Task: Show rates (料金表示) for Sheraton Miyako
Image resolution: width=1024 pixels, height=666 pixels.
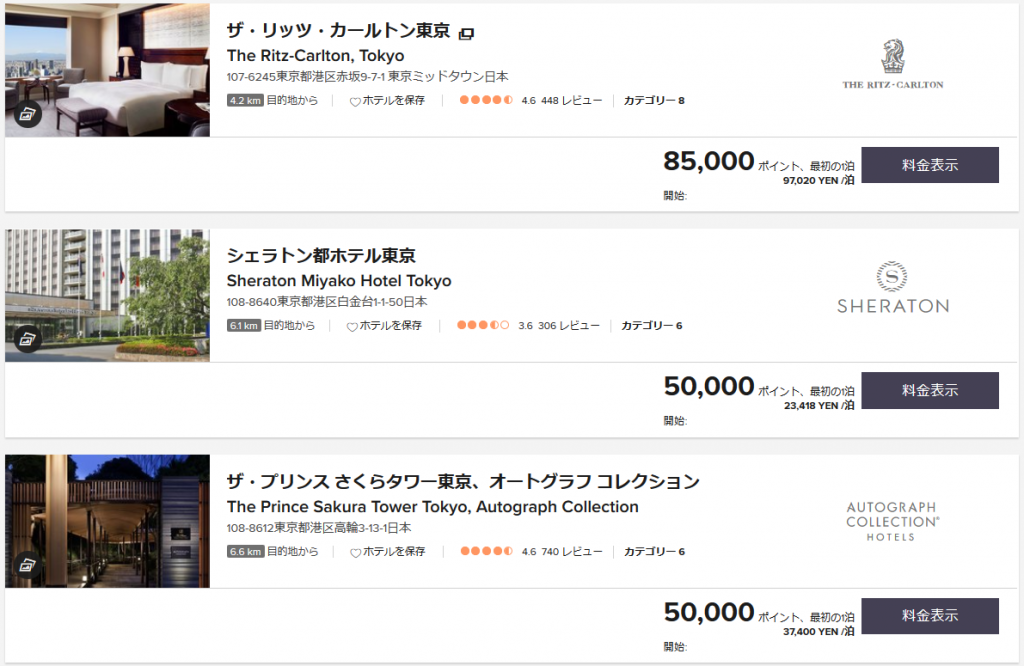Action: click(930, 390)
